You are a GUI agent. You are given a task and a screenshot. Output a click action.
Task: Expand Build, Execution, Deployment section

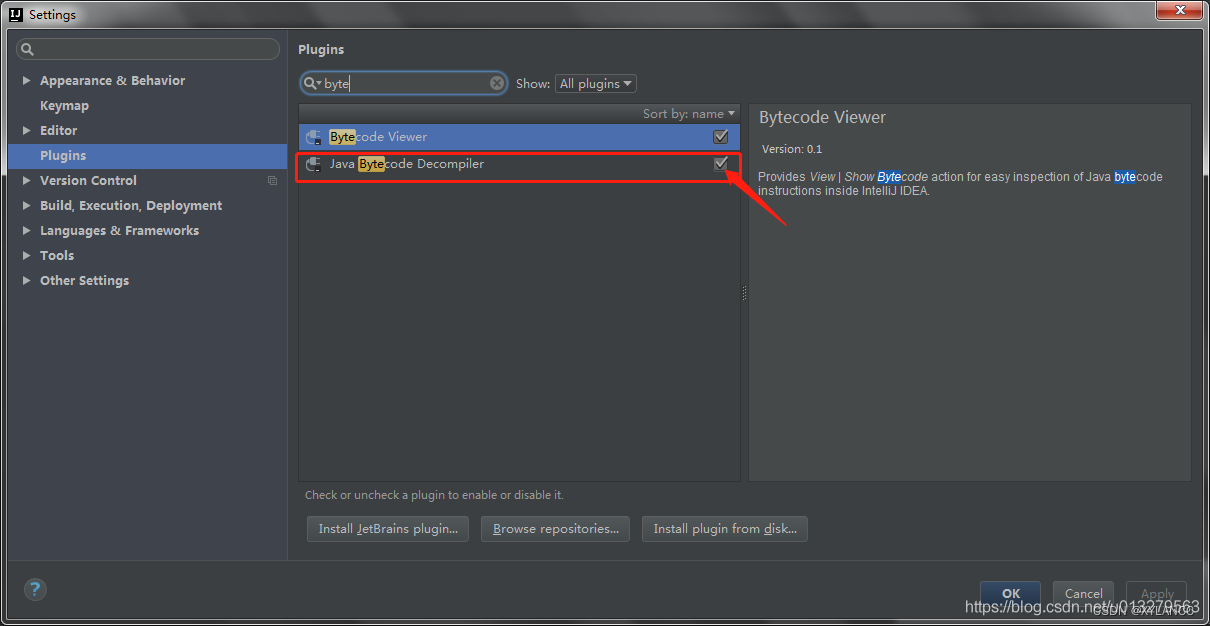27,206
